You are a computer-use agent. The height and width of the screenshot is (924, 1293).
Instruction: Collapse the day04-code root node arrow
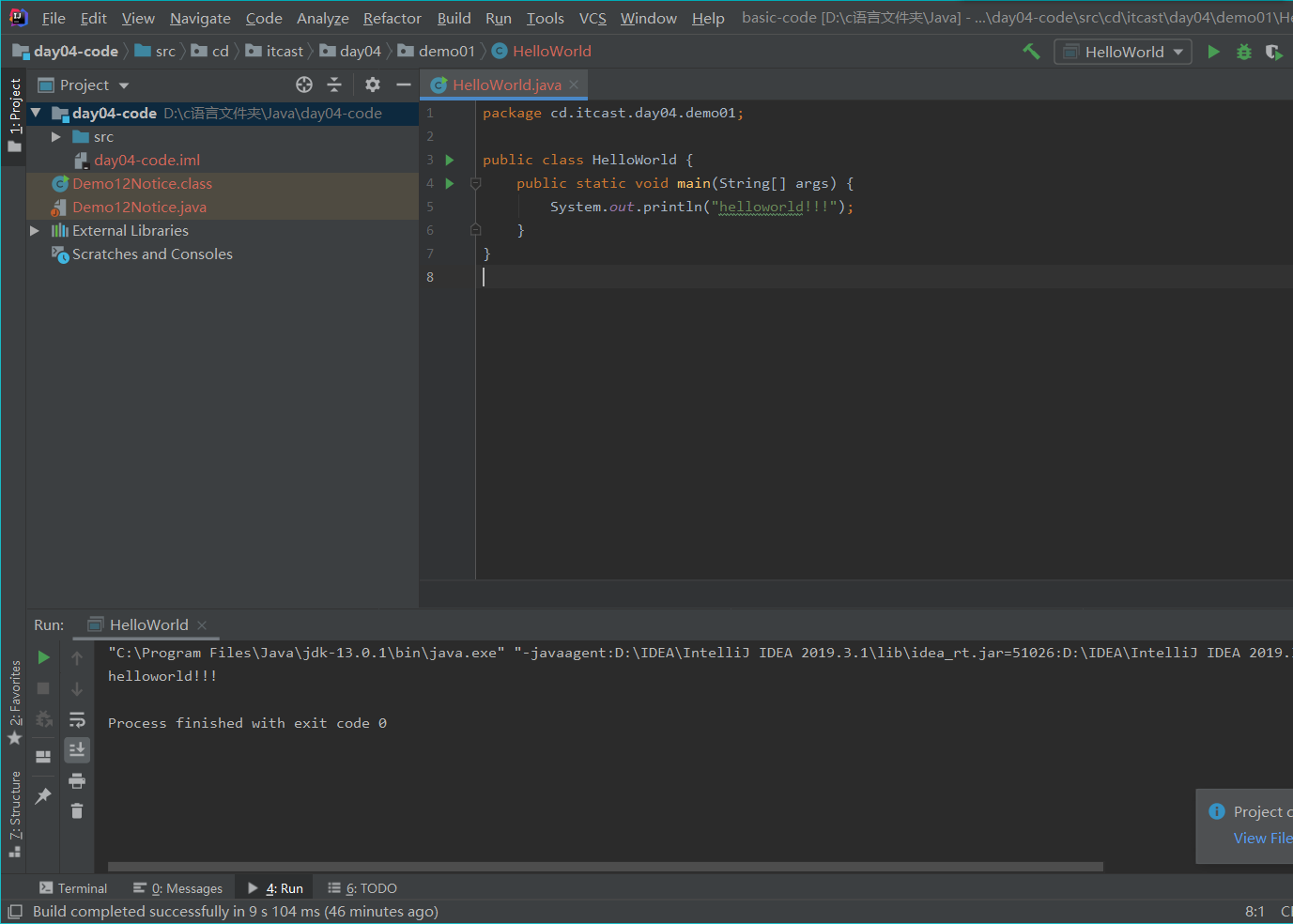point(36,113)
